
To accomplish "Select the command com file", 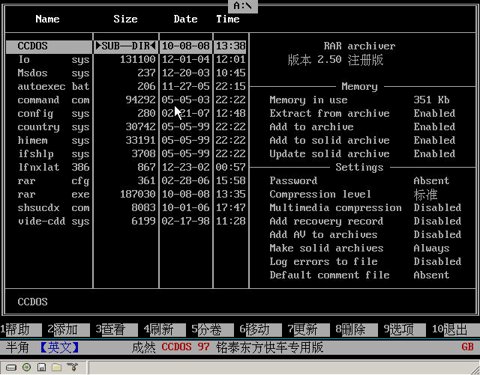I will pyautogui.click(x=126, y=100).
